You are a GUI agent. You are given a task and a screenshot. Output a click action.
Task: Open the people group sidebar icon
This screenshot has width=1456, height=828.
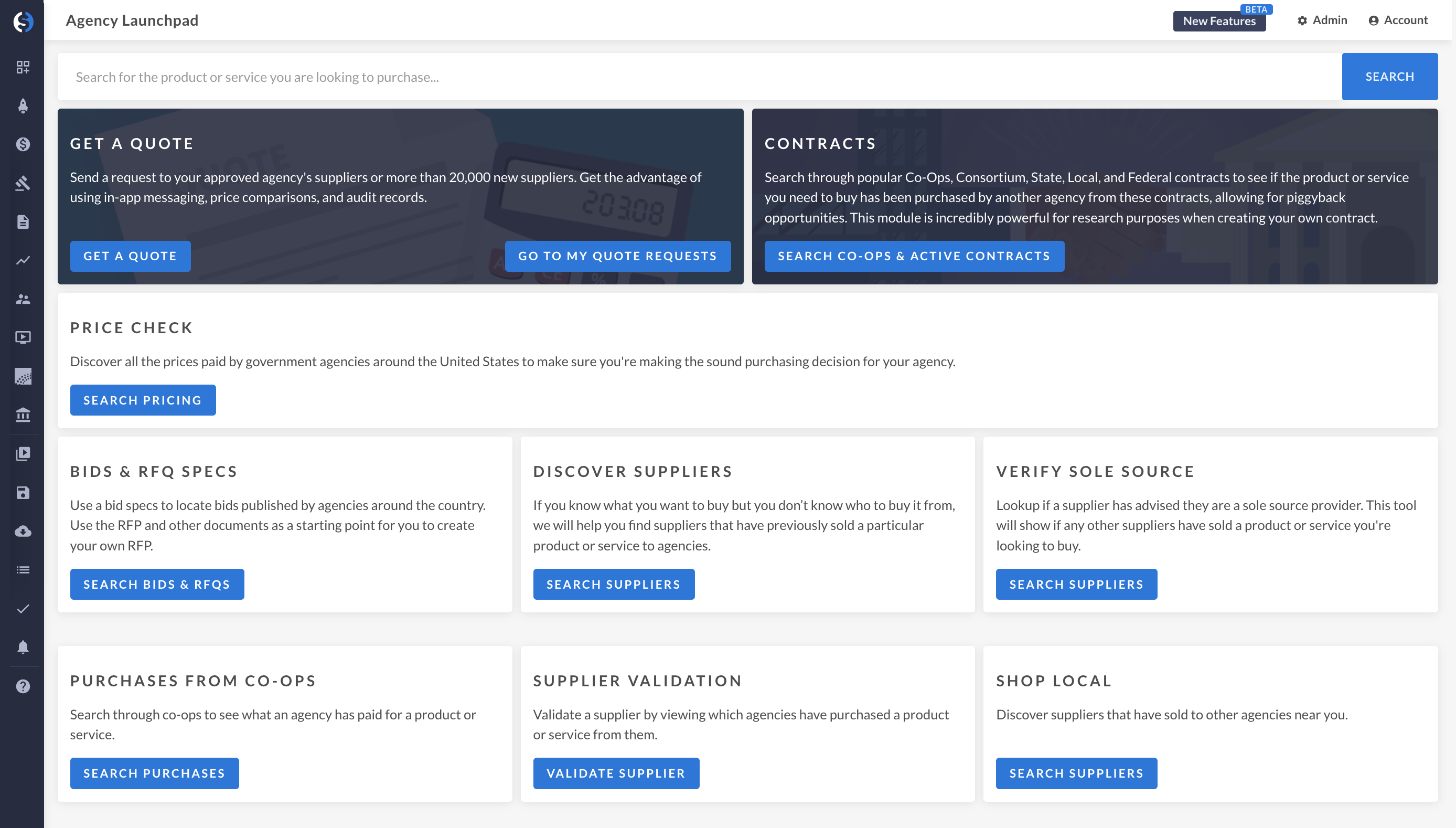tap(23, 299)
